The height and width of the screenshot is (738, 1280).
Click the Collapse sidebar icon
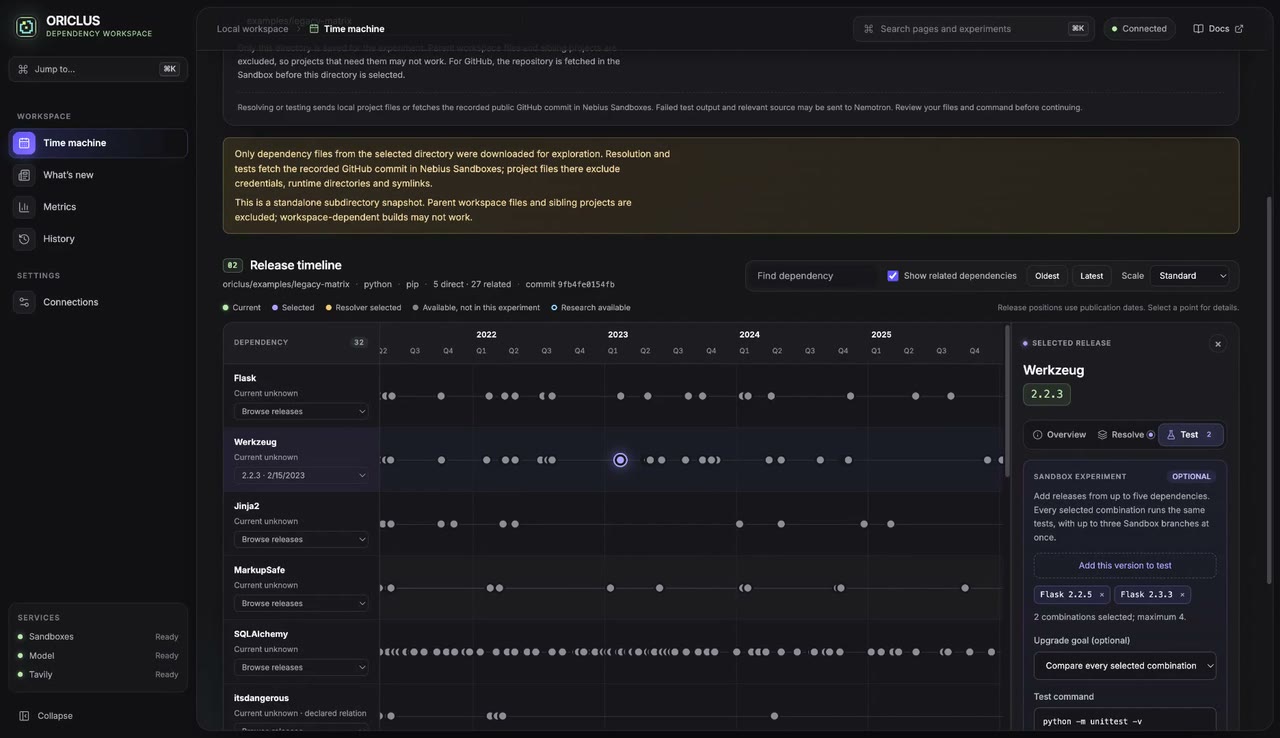pos(24,716)
